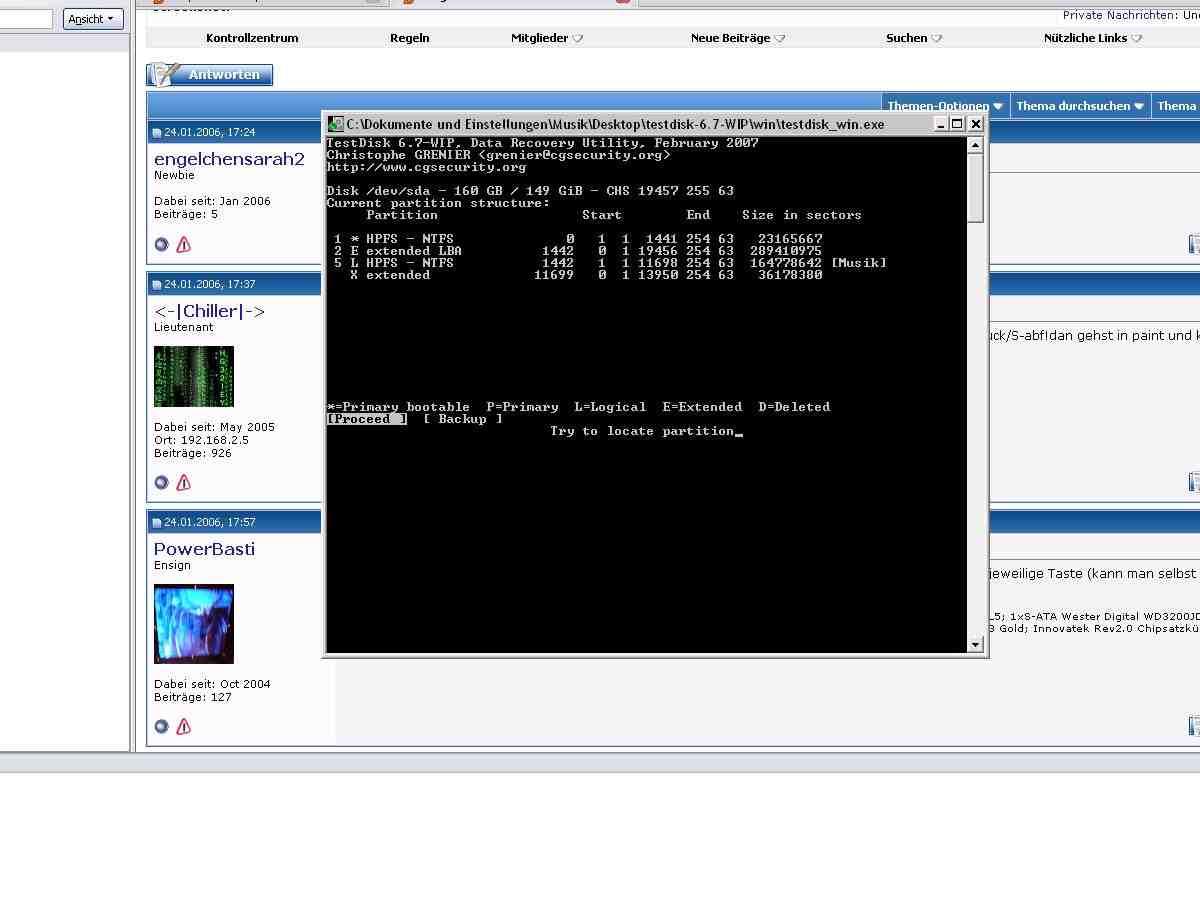The image size is (1200, 900).
Task: Click 'Ensign' rank under PowerBasti
Action: (172, 565)
